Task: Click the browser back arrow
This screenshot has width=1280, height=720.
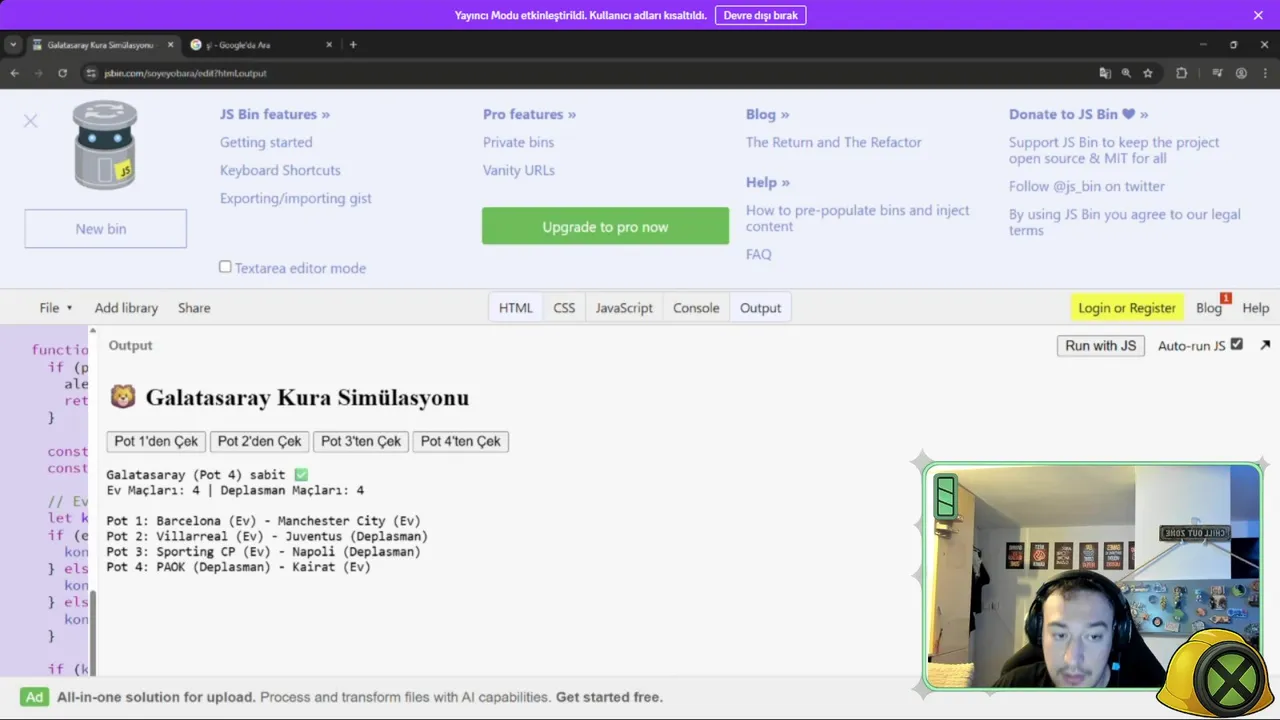Action: point(14,73)
